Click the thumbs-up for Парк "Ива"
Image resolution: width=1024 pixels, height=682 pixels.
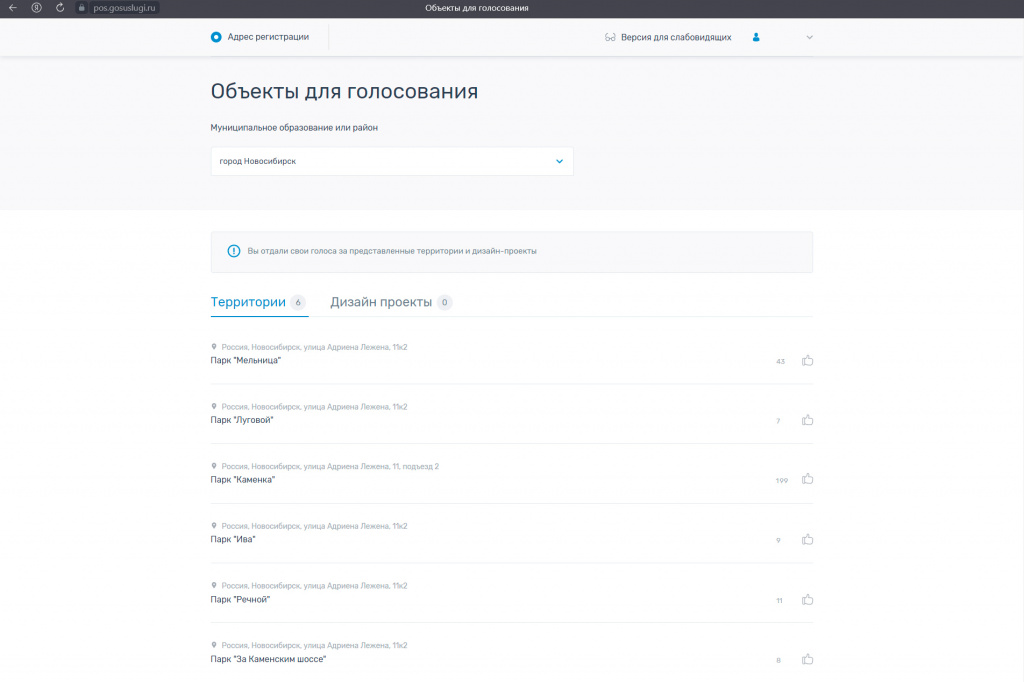(807, 539)
